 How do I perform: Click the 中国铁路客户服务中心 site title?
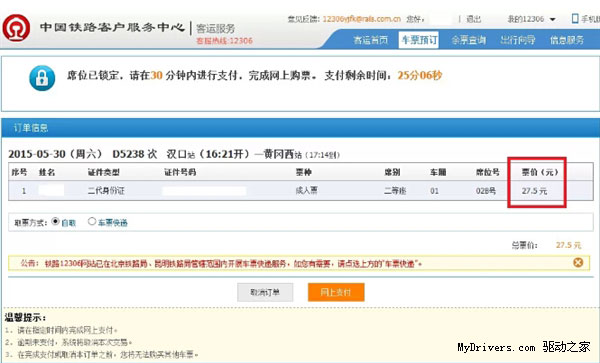[x=112, y=28]
